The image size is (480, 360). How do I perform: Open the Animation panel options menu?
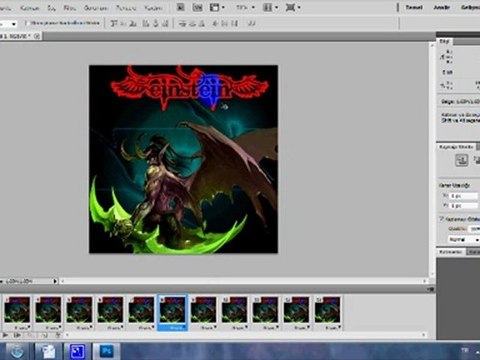click(431, 289)
